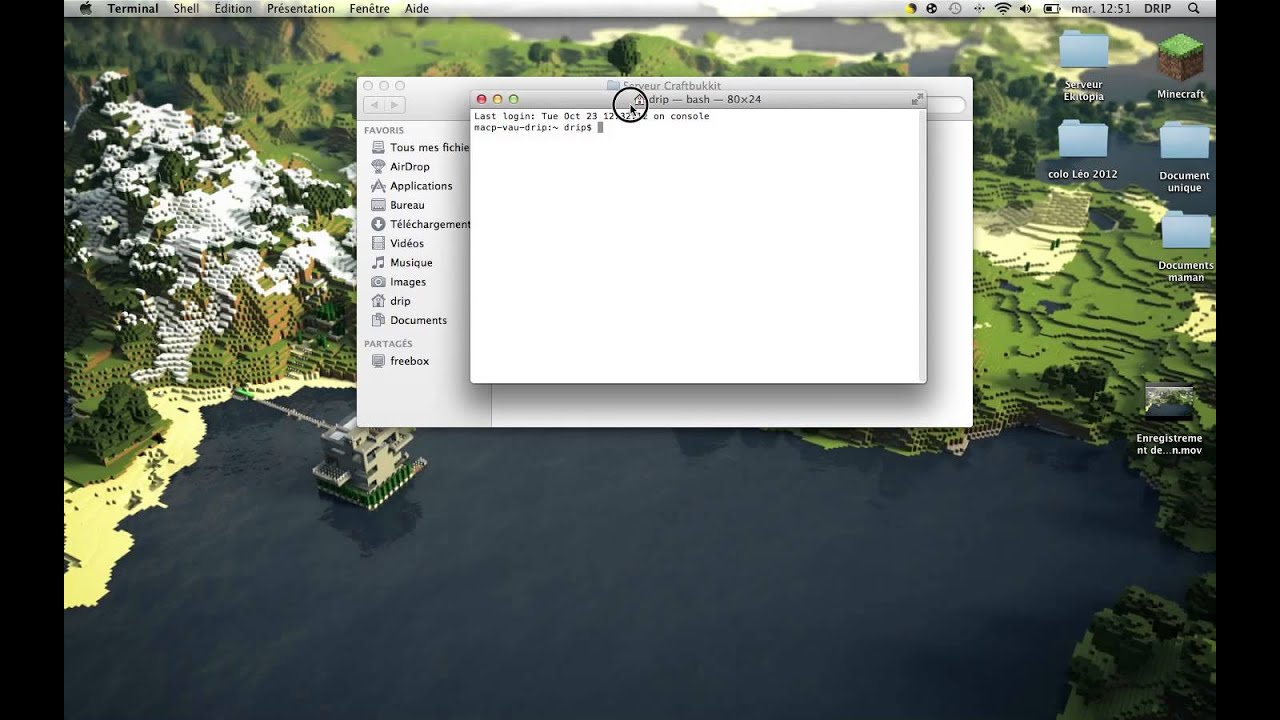The width and height of the screenshot is (1280, 720).
Task: Open the battery status menu
Action: coord(1052,8)
